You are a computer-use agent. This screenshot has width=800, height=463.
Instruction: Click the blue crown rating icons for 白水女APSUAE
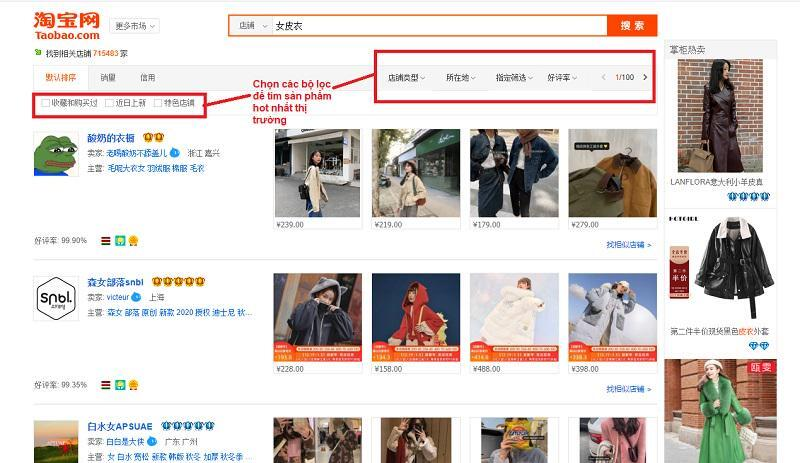[x=186, y=426]
